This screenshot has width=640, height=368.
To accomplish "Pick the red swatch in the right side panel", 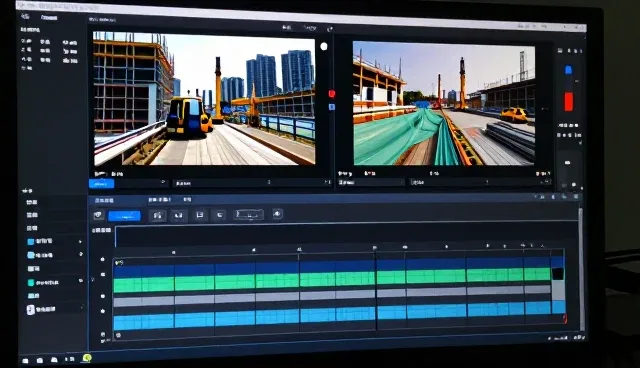I will point(568,101).
